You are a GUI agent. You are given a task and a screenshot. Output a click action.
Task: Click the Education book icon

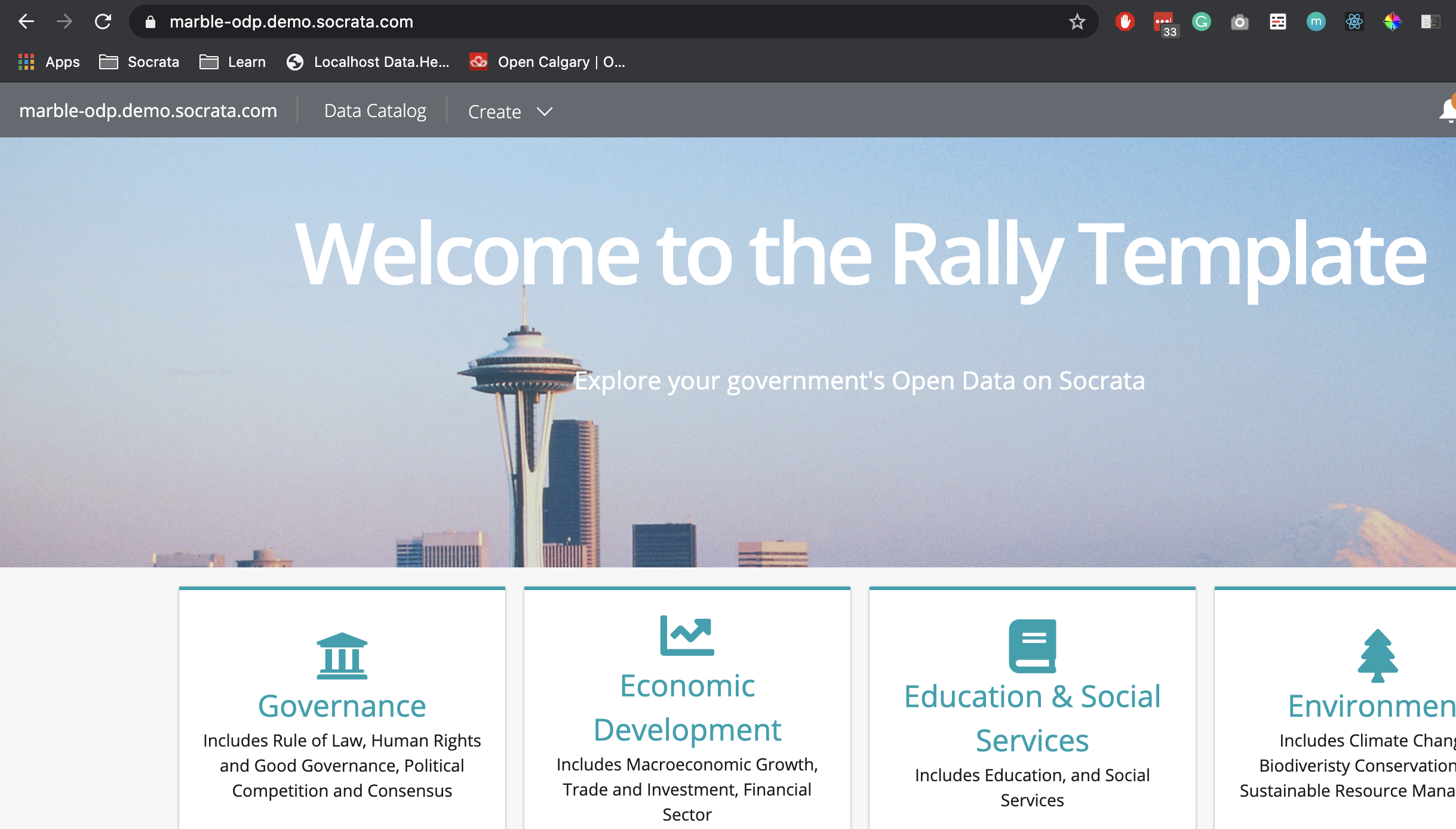(x=1033, y=646)
